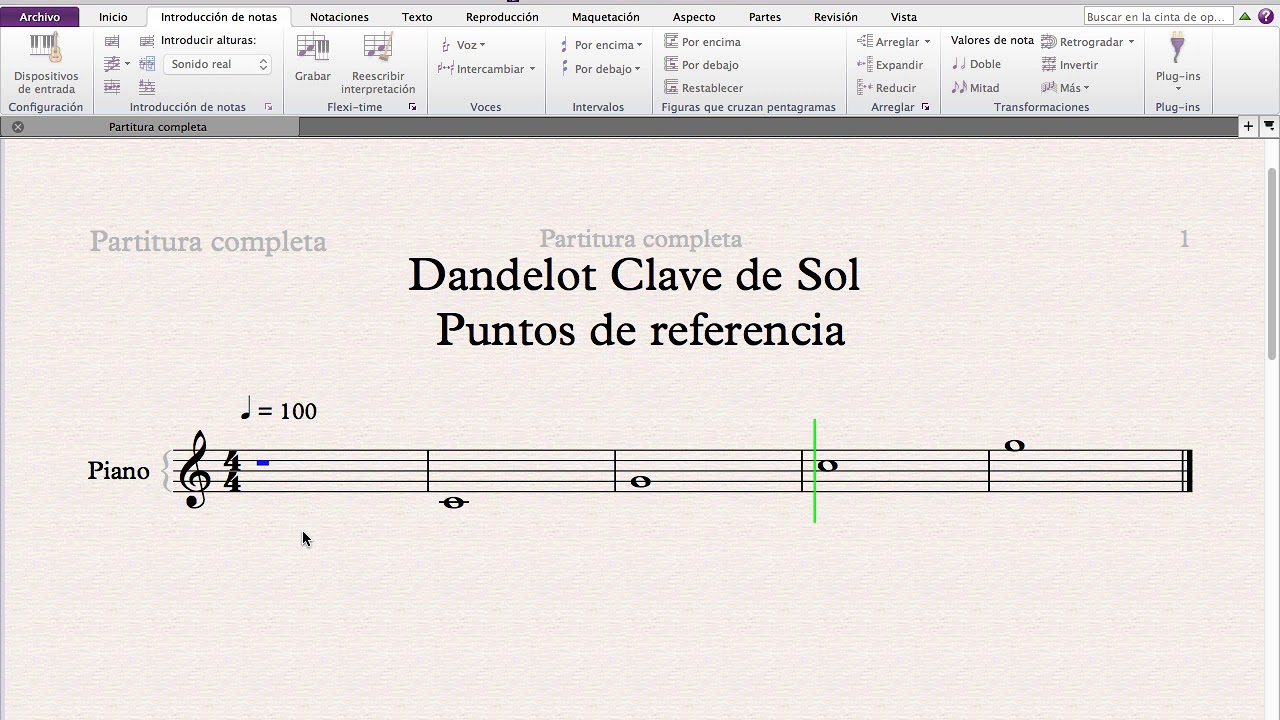This screenshot has height=720, width=1280.
Task: Select the whole note in bar two
Action: pyautogui.click(x=454, y=502)
